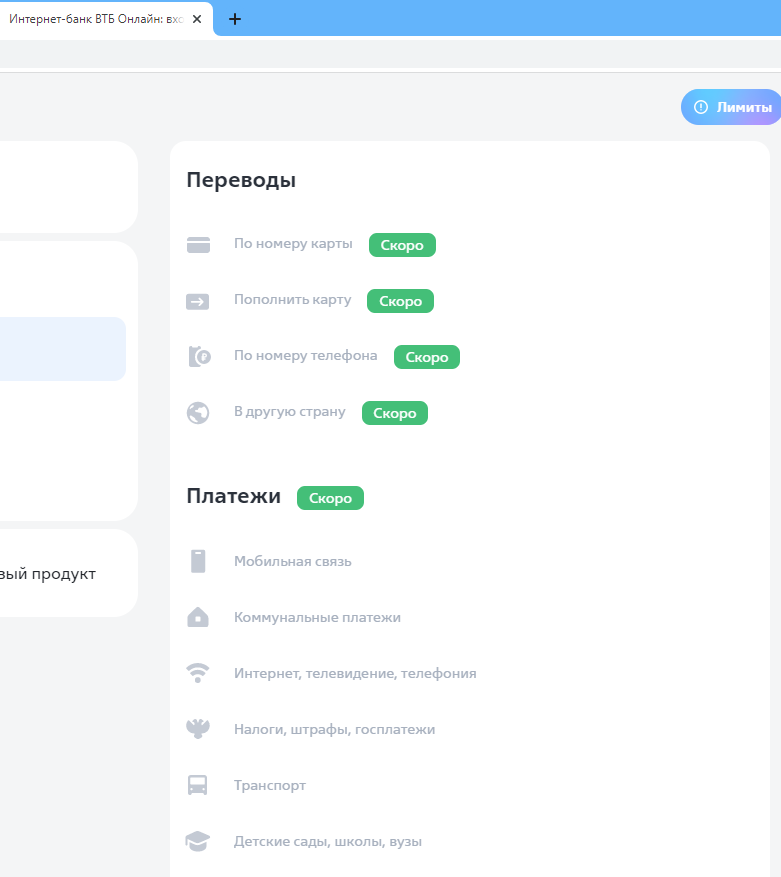
Task: Open the Пополнить карту option
Action: click(x=292, y=299)
